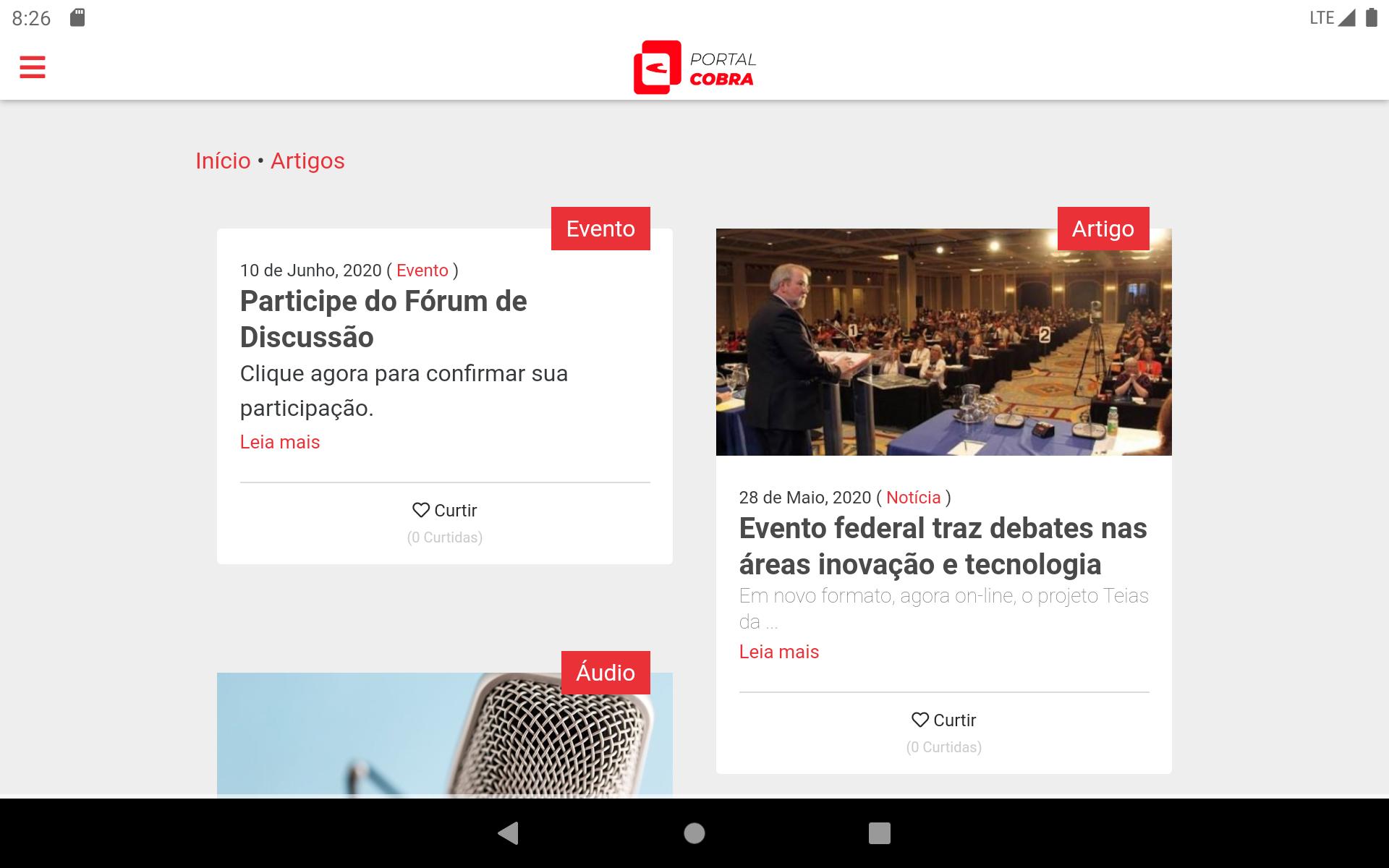Select '(0 Curtidas)' under Evento federal article
Screen dimensions: 1389x868
tap(944, 747)
